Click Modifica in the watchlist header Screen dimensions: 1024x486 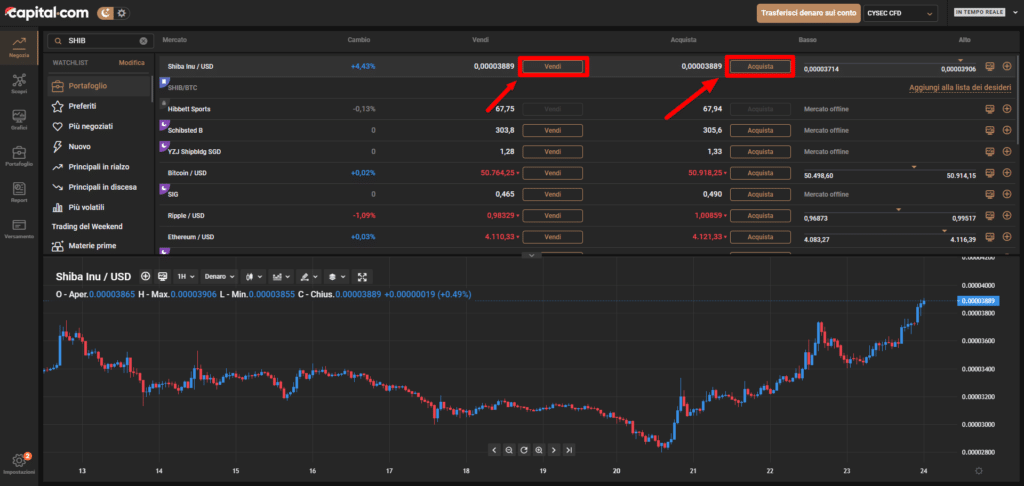tap(132, 63)
